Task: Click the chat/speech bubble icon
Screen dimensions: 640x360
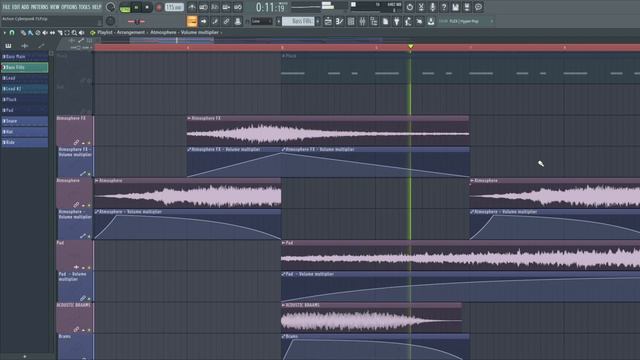Action: coord(478,7)
